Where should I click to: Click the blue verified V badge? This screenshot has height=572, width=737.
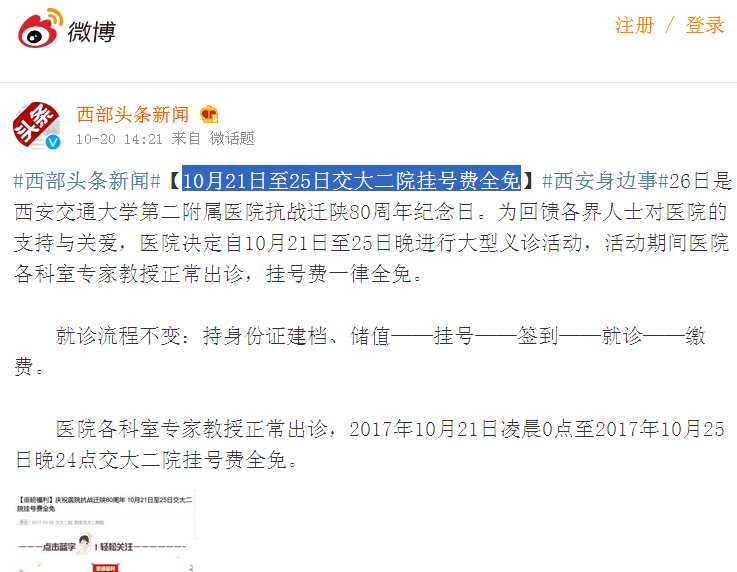coord(53,142)
